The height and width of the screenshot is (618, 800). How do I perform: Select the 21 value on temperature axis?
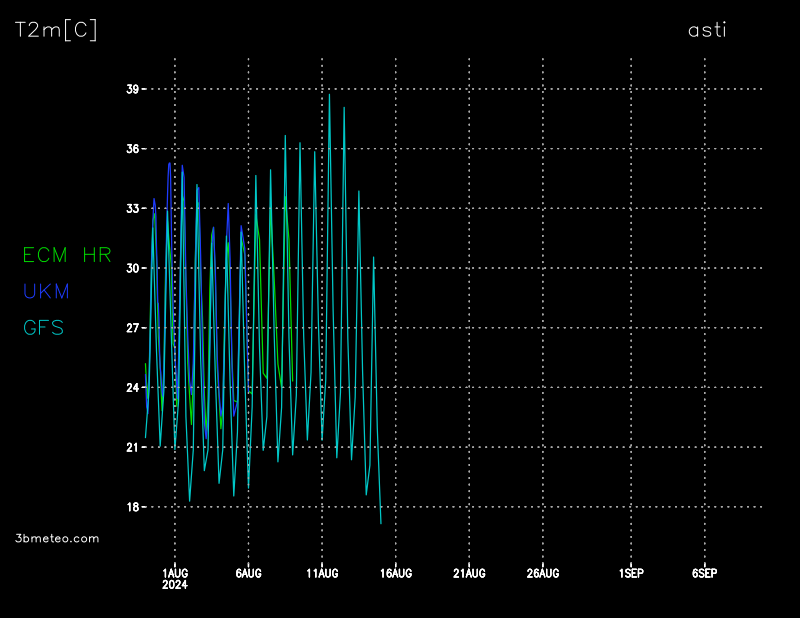tap(133, 447)
